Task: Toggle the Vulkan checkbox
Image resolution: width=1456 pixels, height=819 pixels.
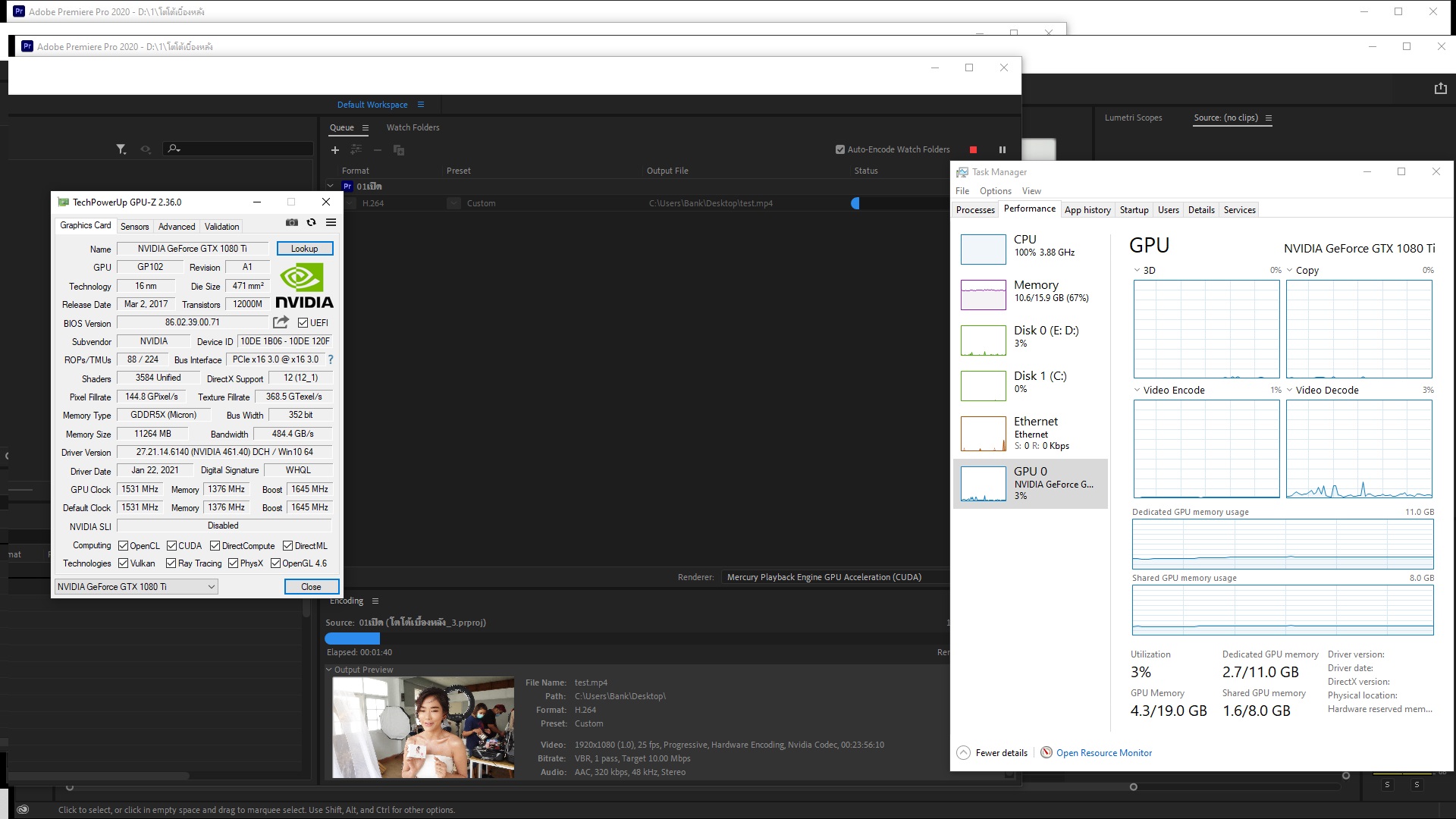Action: tap(123, 563)
